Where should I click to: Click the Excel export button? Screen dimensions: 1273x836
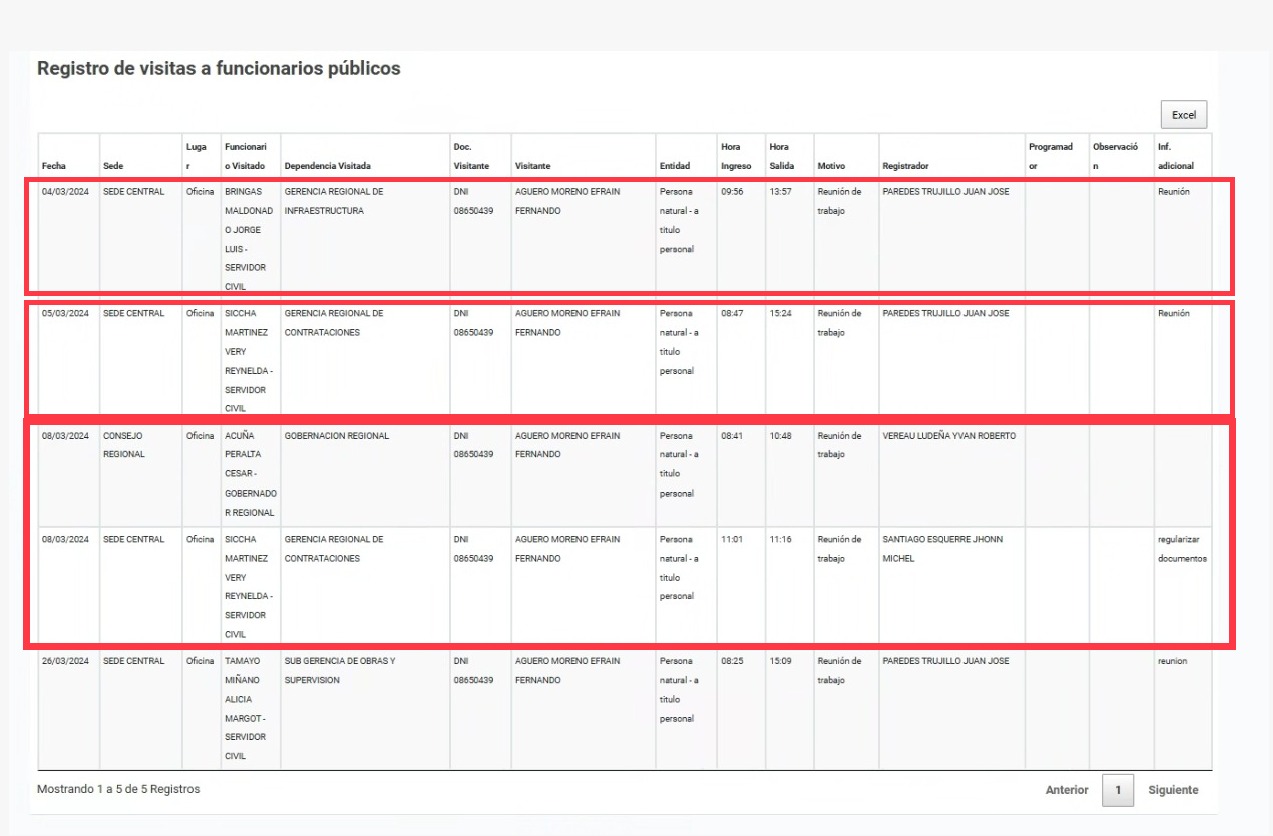(x=1184, y=115)
